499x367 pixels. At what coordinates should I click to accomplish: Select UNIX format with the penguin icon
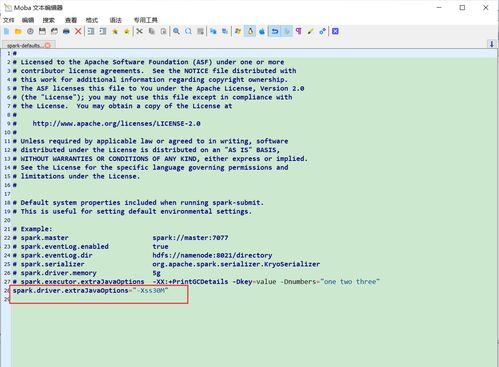(x=250, y=31)
